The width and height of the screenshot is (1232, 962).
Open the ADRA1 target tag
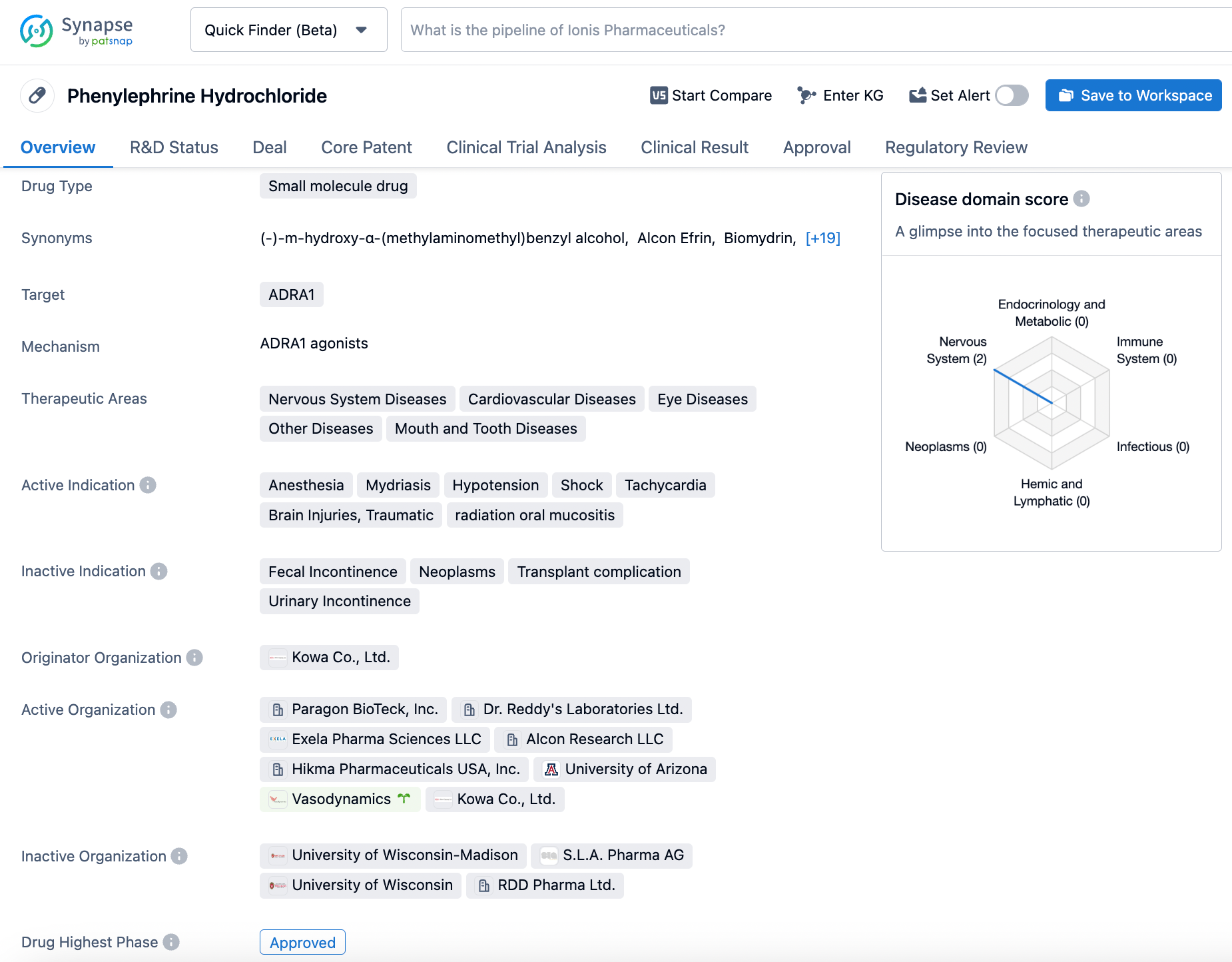(291, 294)
